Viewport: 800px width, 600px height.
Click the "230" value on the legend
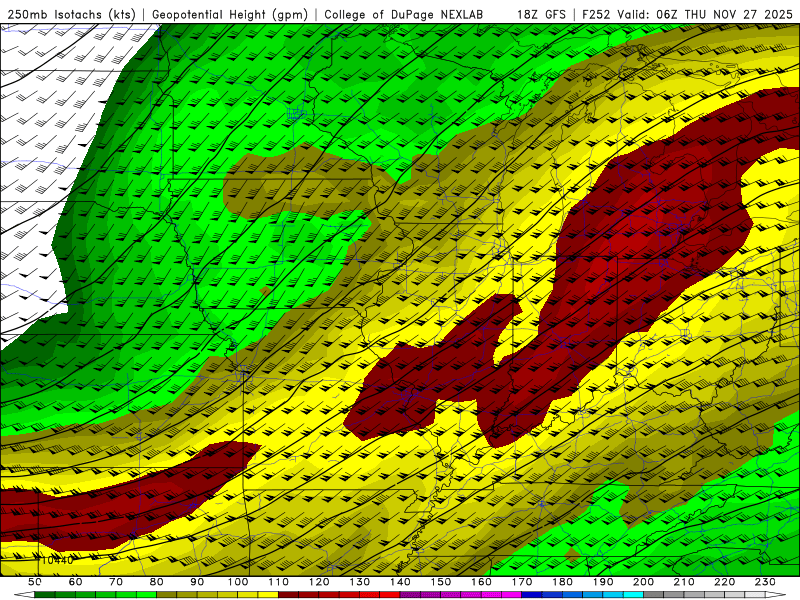[765, 582]
